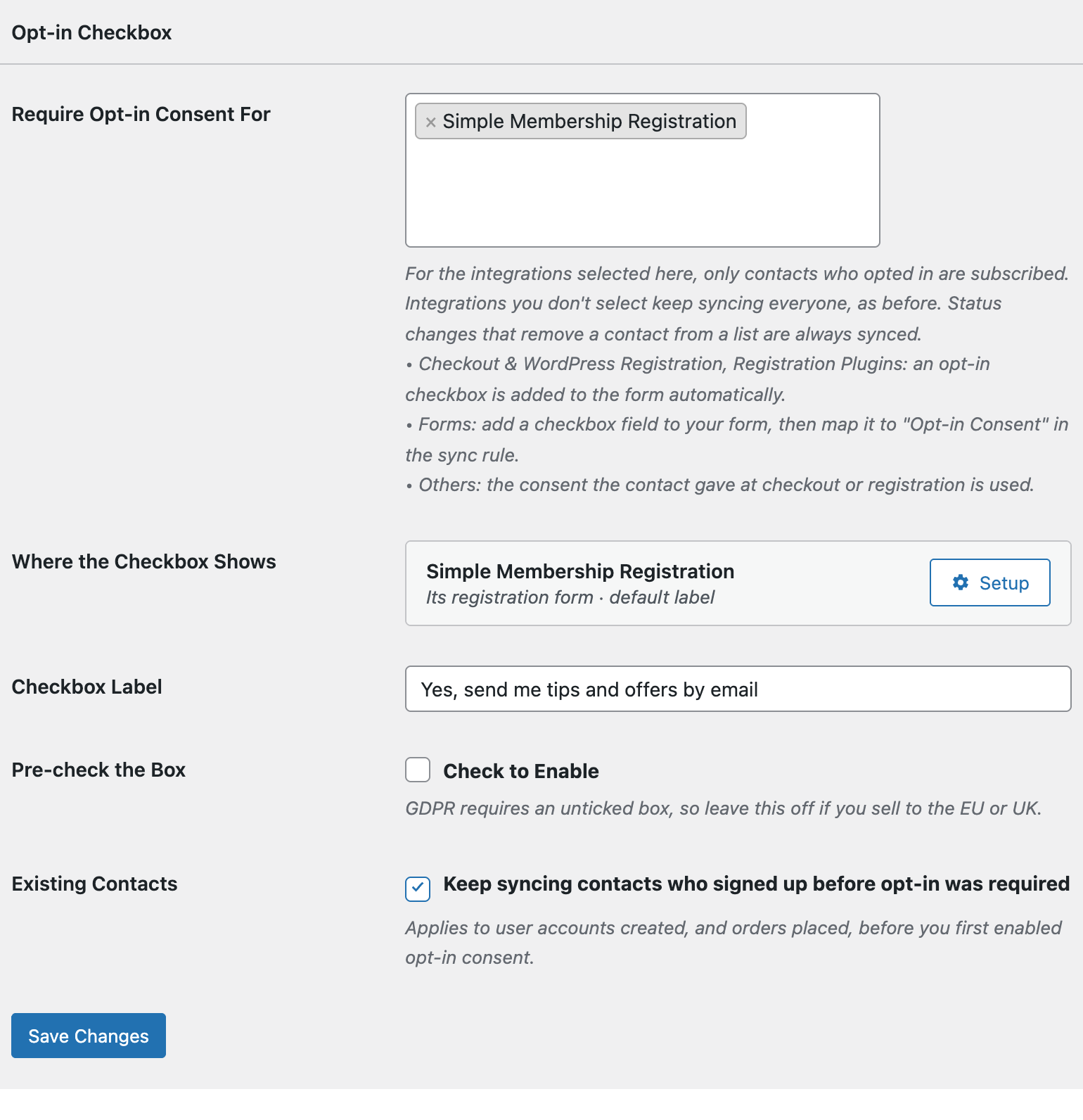Click 'Its registration form · default label' text
Viewport: 1083px width, 1120px height.
click(x=570, y=597)
